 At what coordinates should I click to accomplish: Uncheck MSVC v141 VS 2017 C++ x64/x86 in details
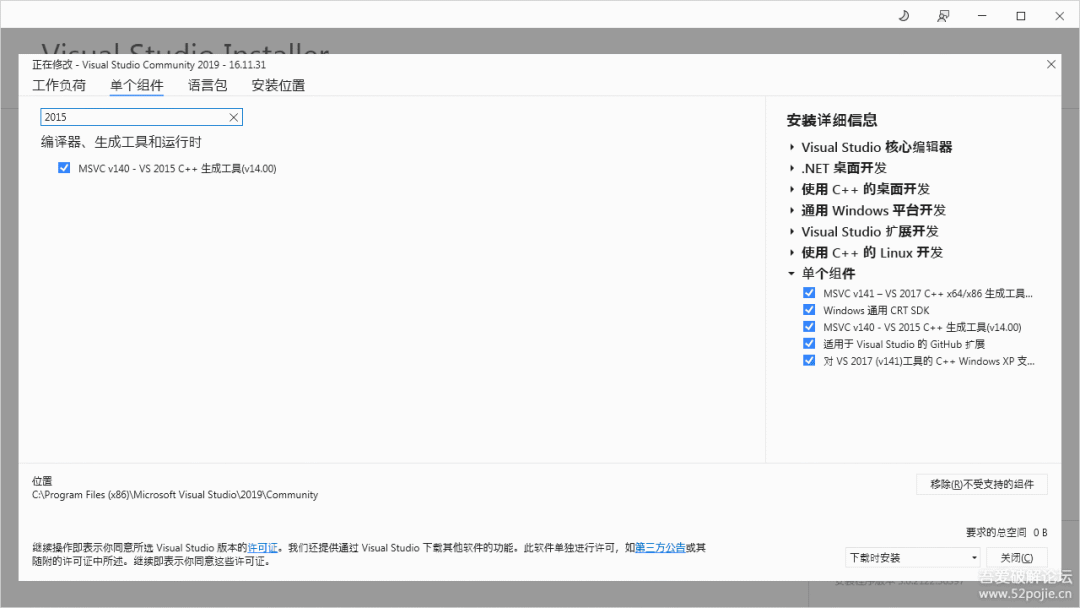[809, 293]
